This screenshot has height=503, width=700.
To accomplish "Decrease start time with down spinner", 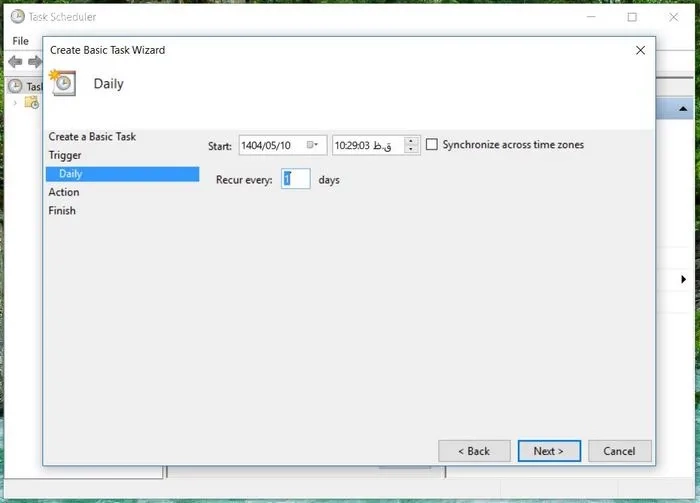I will pyautogui.click(x=412, y=150).
